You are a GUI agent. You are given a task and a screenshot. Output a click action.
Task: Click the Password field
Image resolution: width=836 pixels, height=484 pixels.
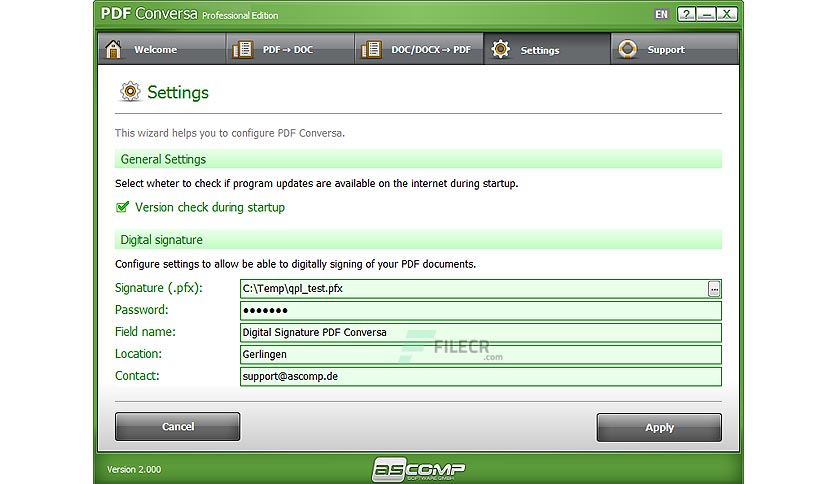pos(481,311)
